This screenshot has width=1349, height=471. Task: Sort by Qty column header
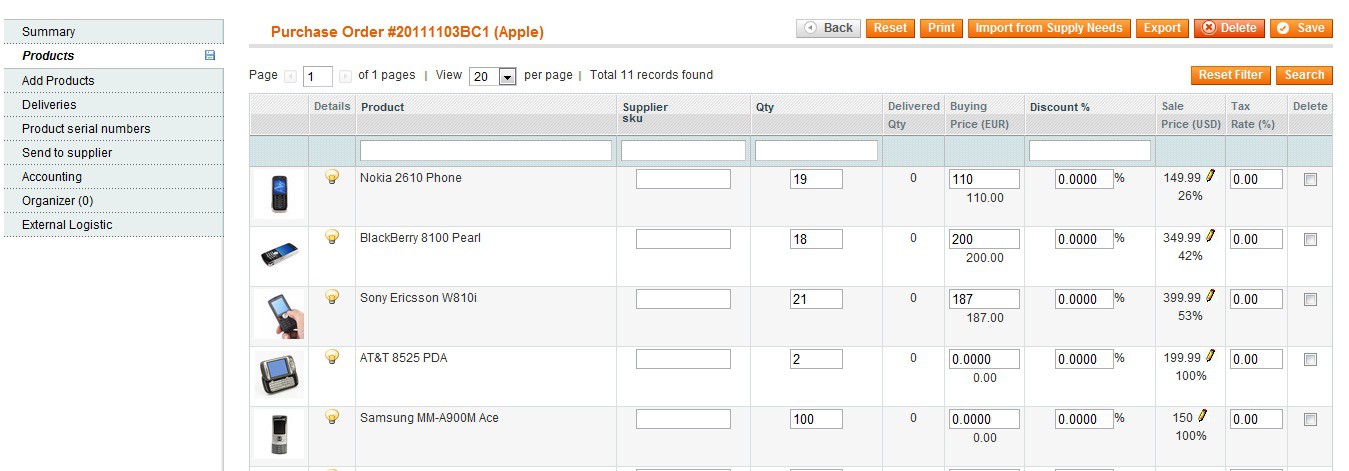coord(765,107)
